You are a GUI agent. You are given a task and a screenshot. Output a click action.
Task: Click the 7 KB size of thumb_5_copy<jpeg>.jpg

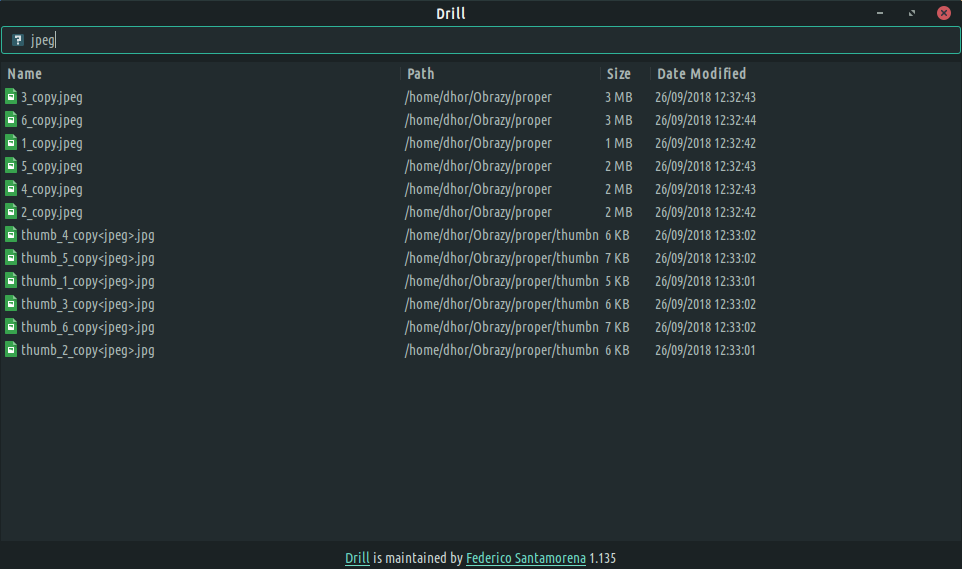coord(617,258)
